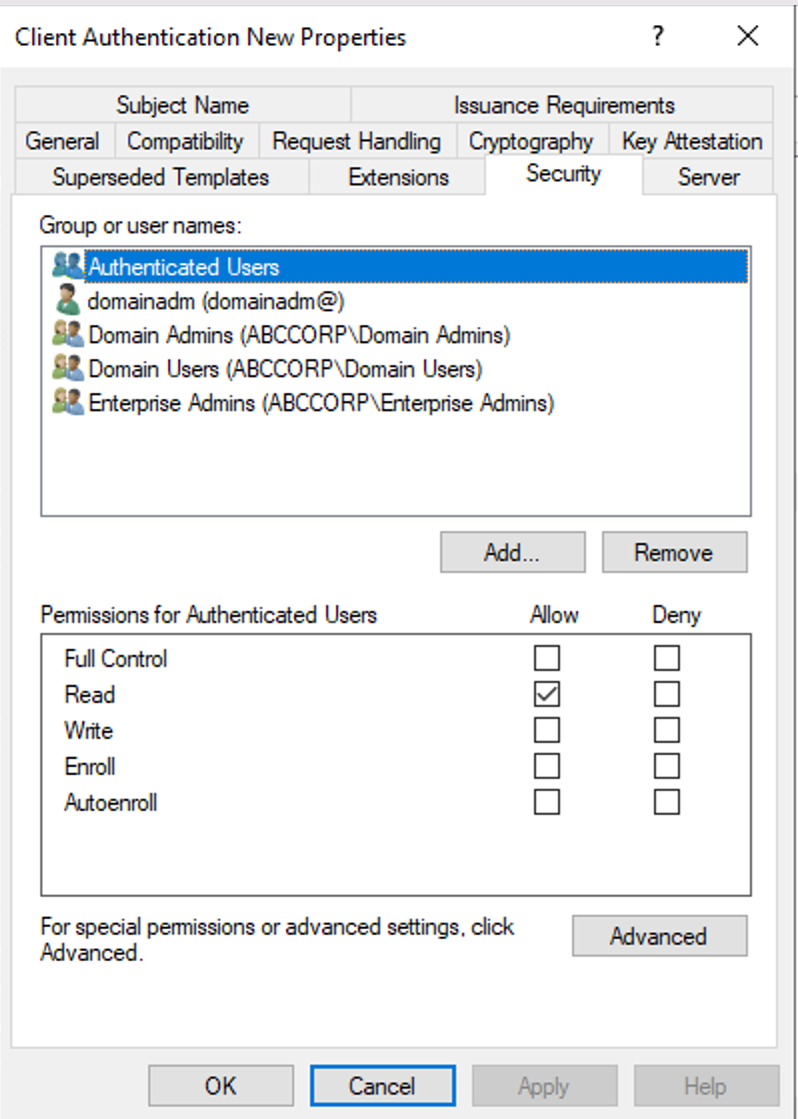Click the Authenticated Users group icon
Screen dimensions: 798x1119
coord(68,266)
